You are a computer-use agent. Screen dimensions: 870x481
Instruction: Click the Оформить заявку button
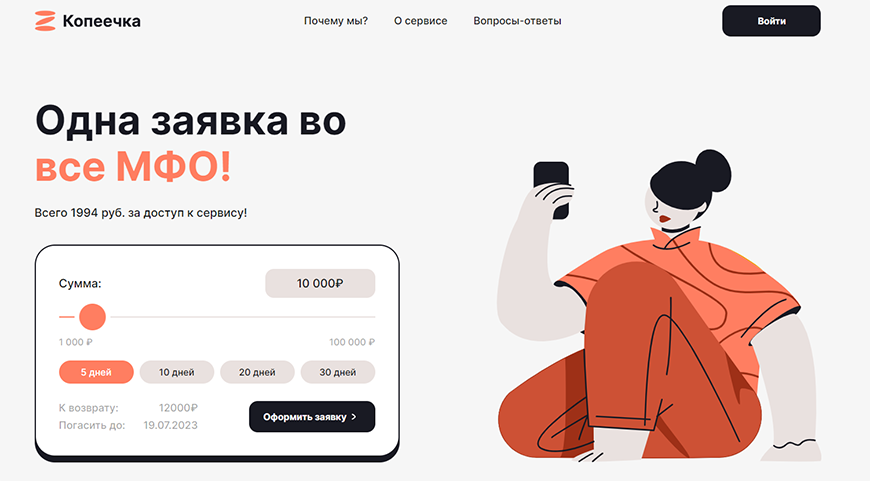pos(312,417)
